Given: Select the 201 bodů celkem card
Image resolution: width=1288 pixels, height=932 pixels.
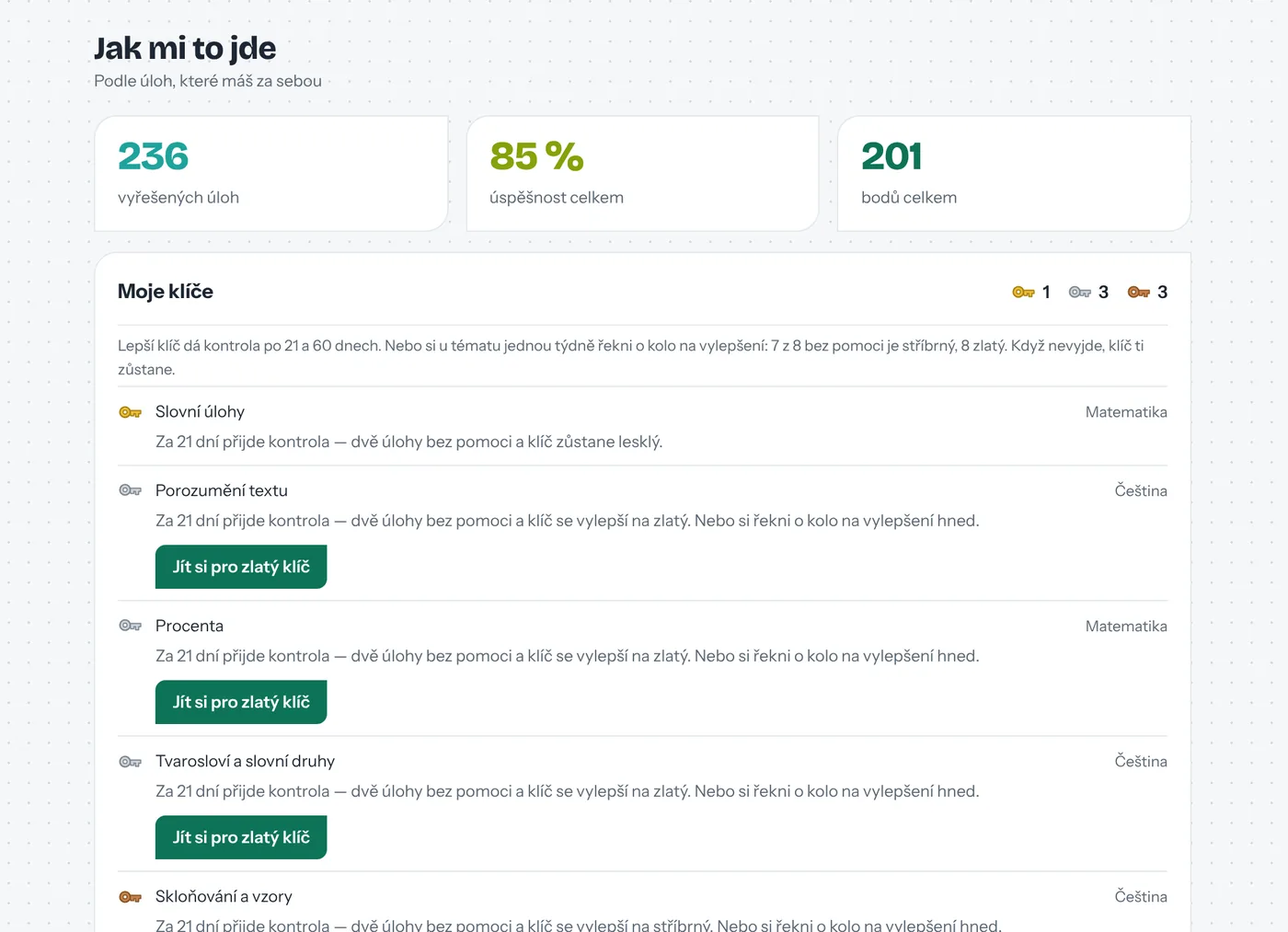Looking at the screenshot, I should [x=1014, y=173].
